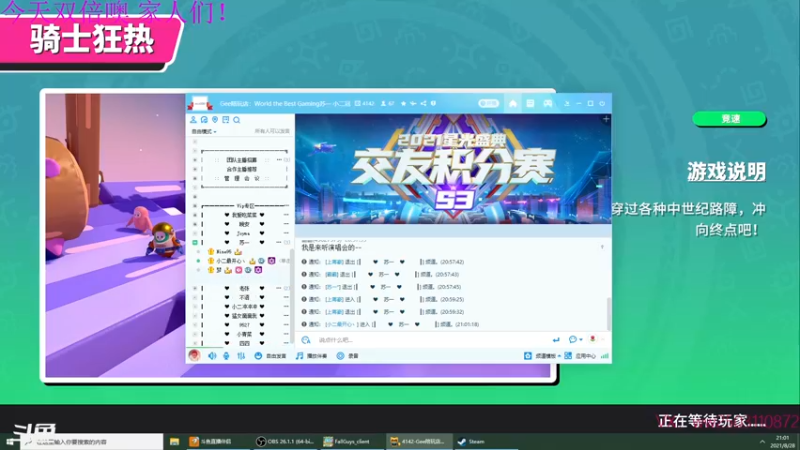
Task: Expand the 管理会议 channel row
Action: click(x=195, y=178)
